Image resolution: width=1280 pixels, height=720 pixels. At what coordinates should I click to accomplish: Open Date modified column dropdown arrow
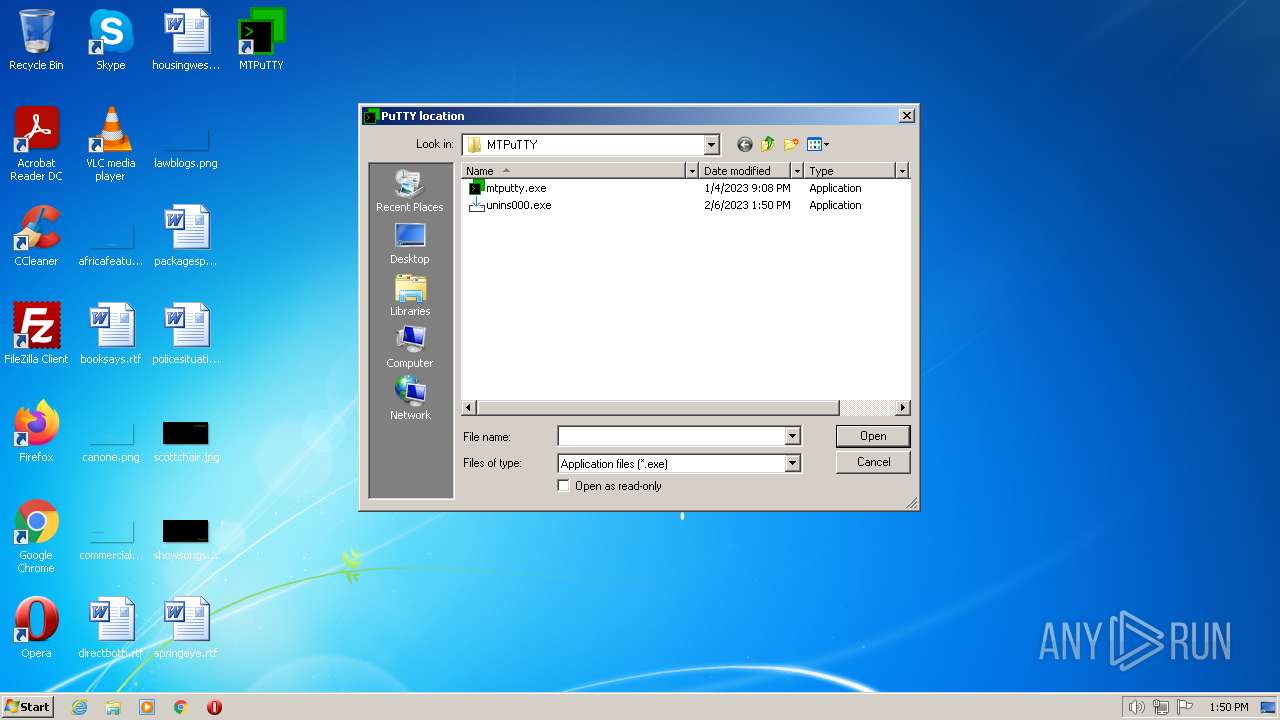point(797,171)
